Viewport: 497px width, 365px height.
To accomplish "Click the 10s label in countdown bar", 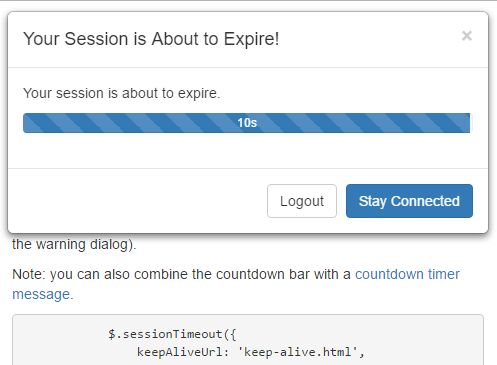I will [247, 123].
